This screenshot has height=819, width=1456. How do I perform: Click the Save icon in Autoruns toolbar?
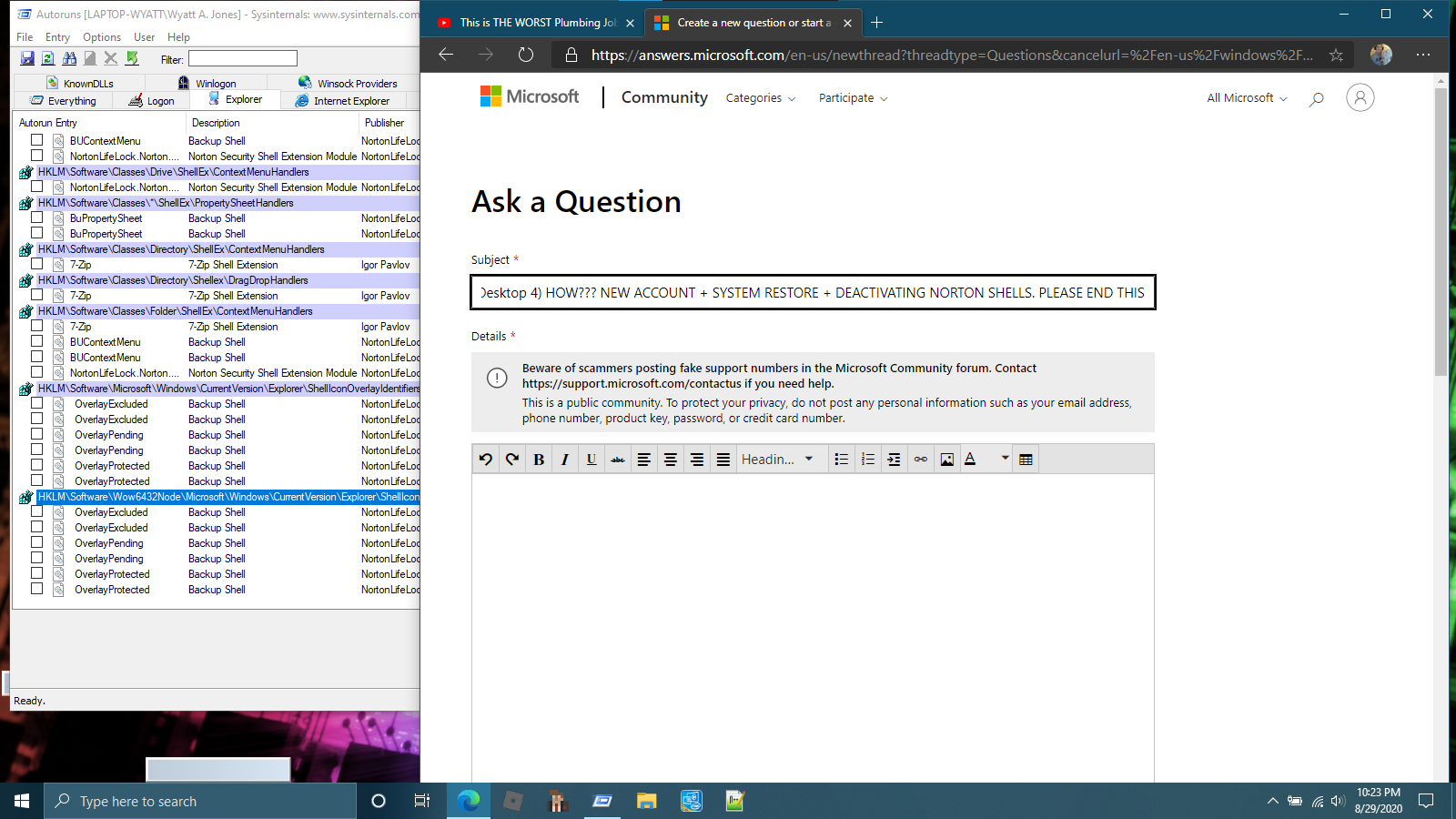click(x=27, y=58)
